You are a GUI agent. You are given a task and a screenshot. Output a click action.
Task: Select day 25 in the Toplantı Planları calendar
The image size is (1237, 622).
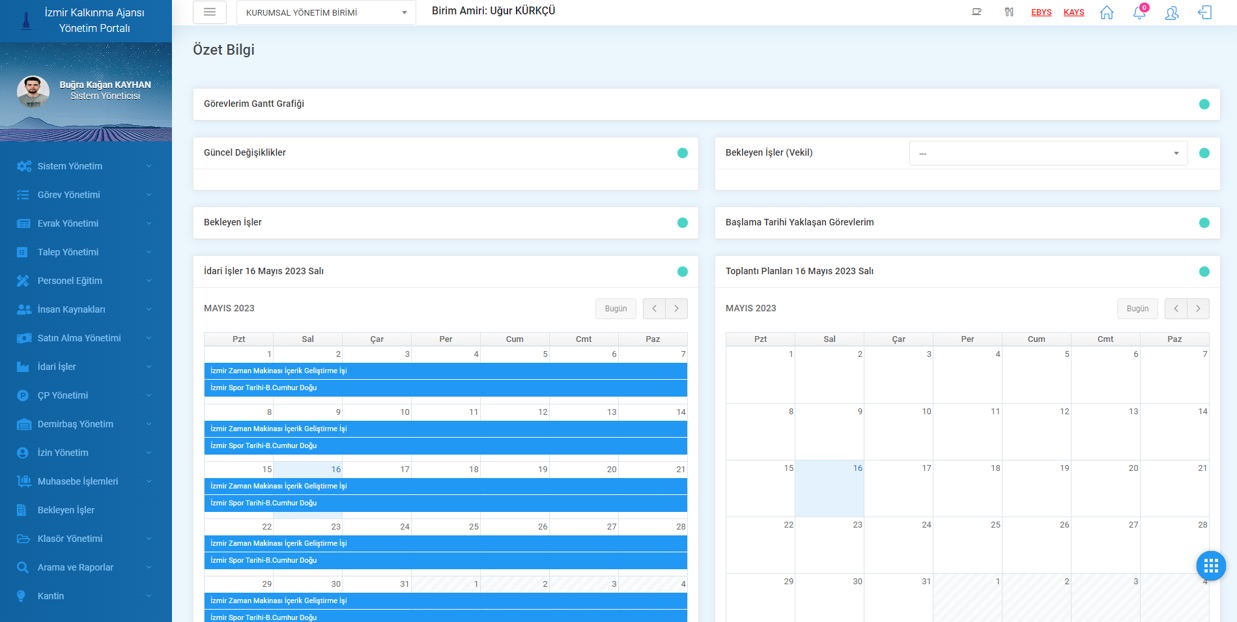pos(967,545)
